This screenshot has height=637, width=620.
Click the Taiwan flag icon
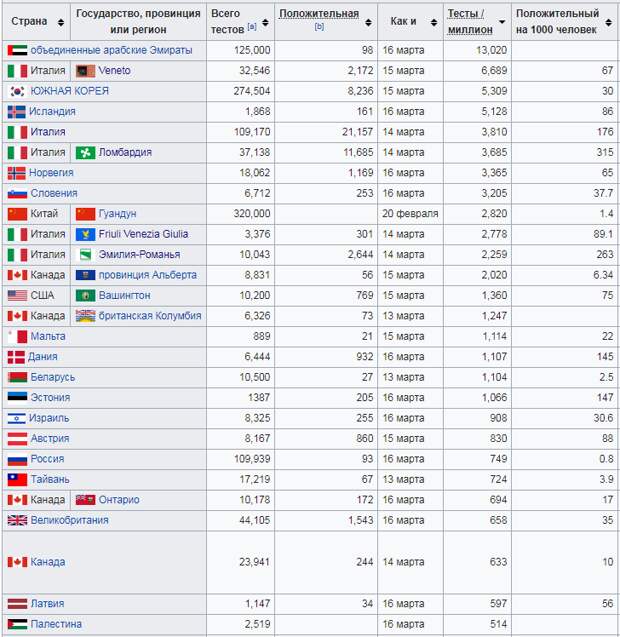click(x=17, y=480)
